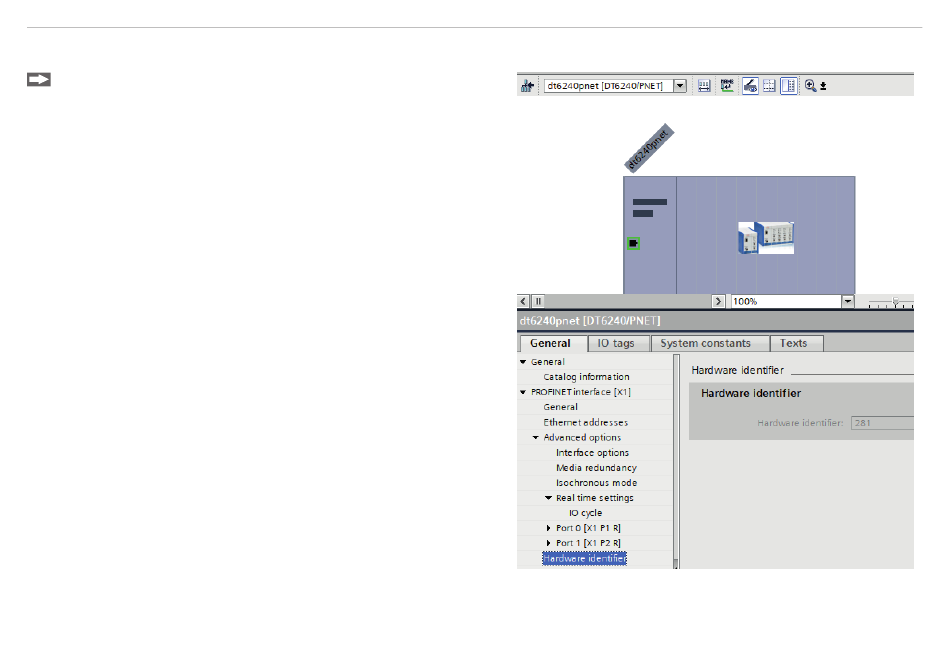Click the network view icon left of device dropdown

coord(527,86)
